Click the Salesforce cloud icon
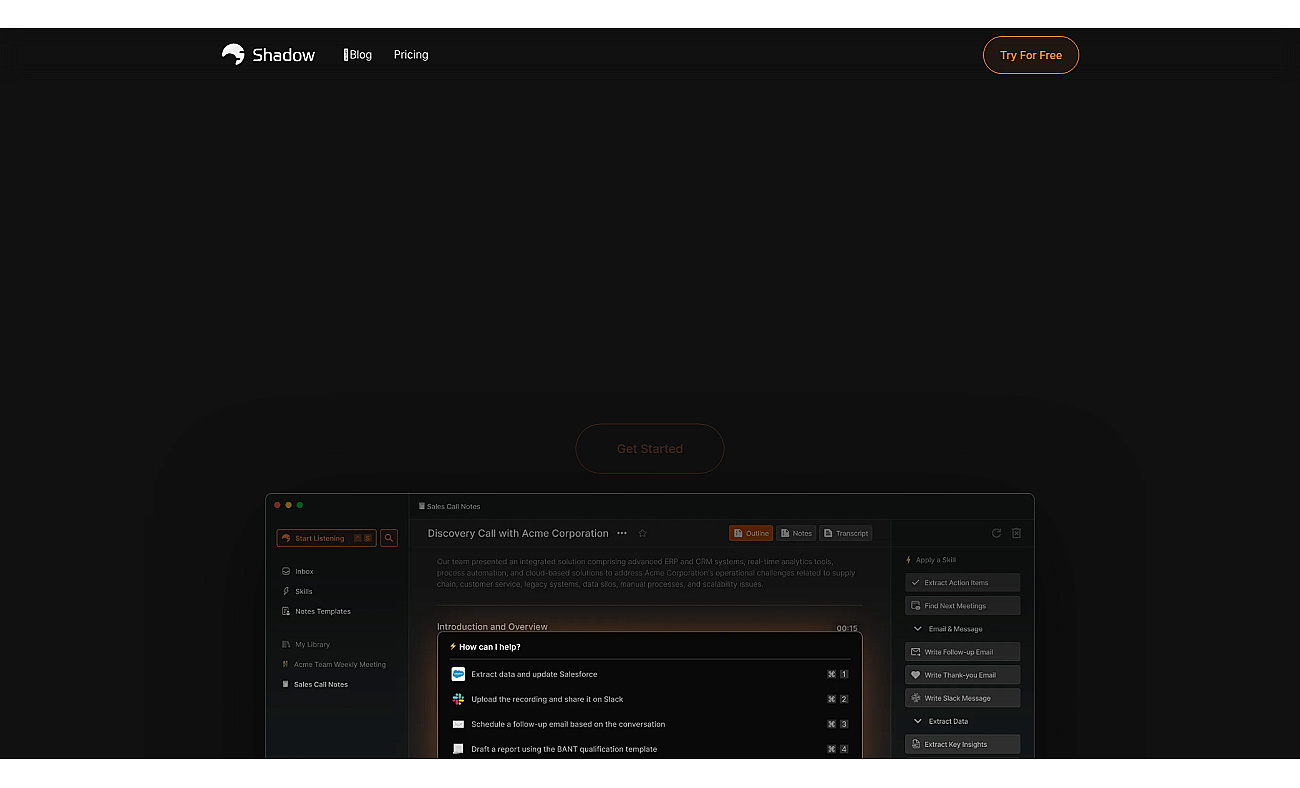1300x788 pixels. 458,674
